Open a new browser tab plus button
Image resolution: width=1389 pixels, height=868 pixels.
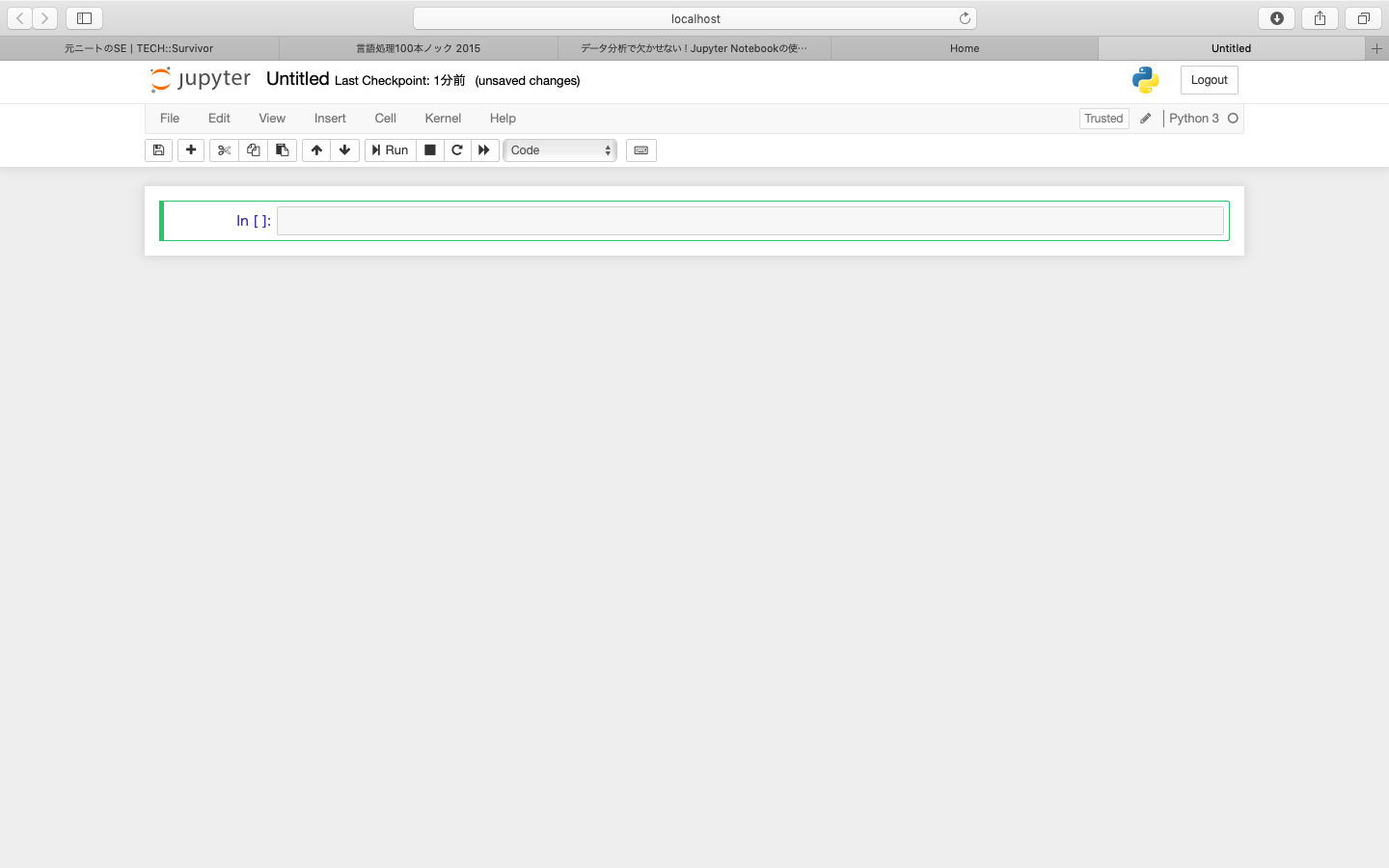[x=1377, y=48]
